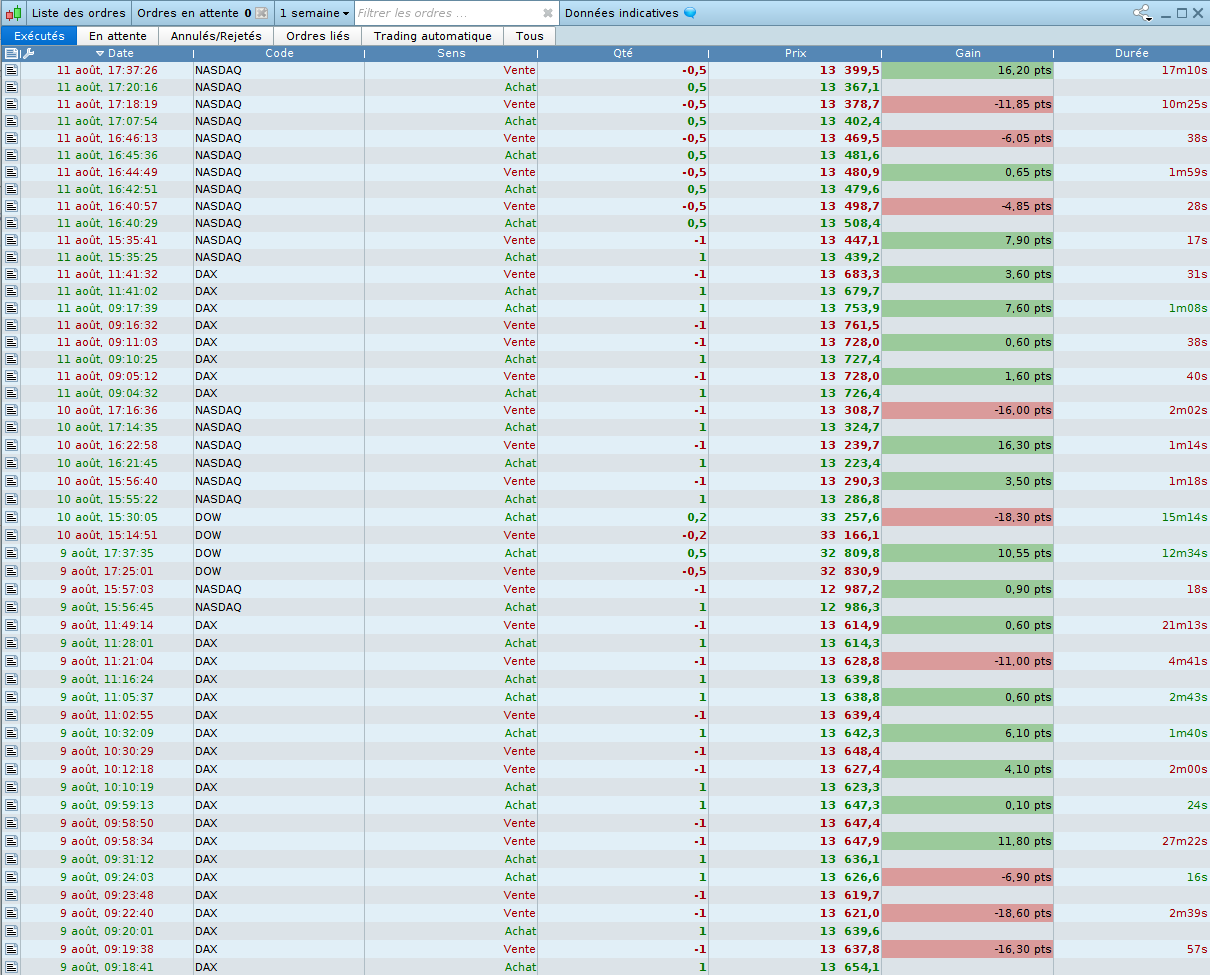This screenshot has width=1210, height=975.
Task: Click the 16,20 pts gain cell
Action: (968, 70)
